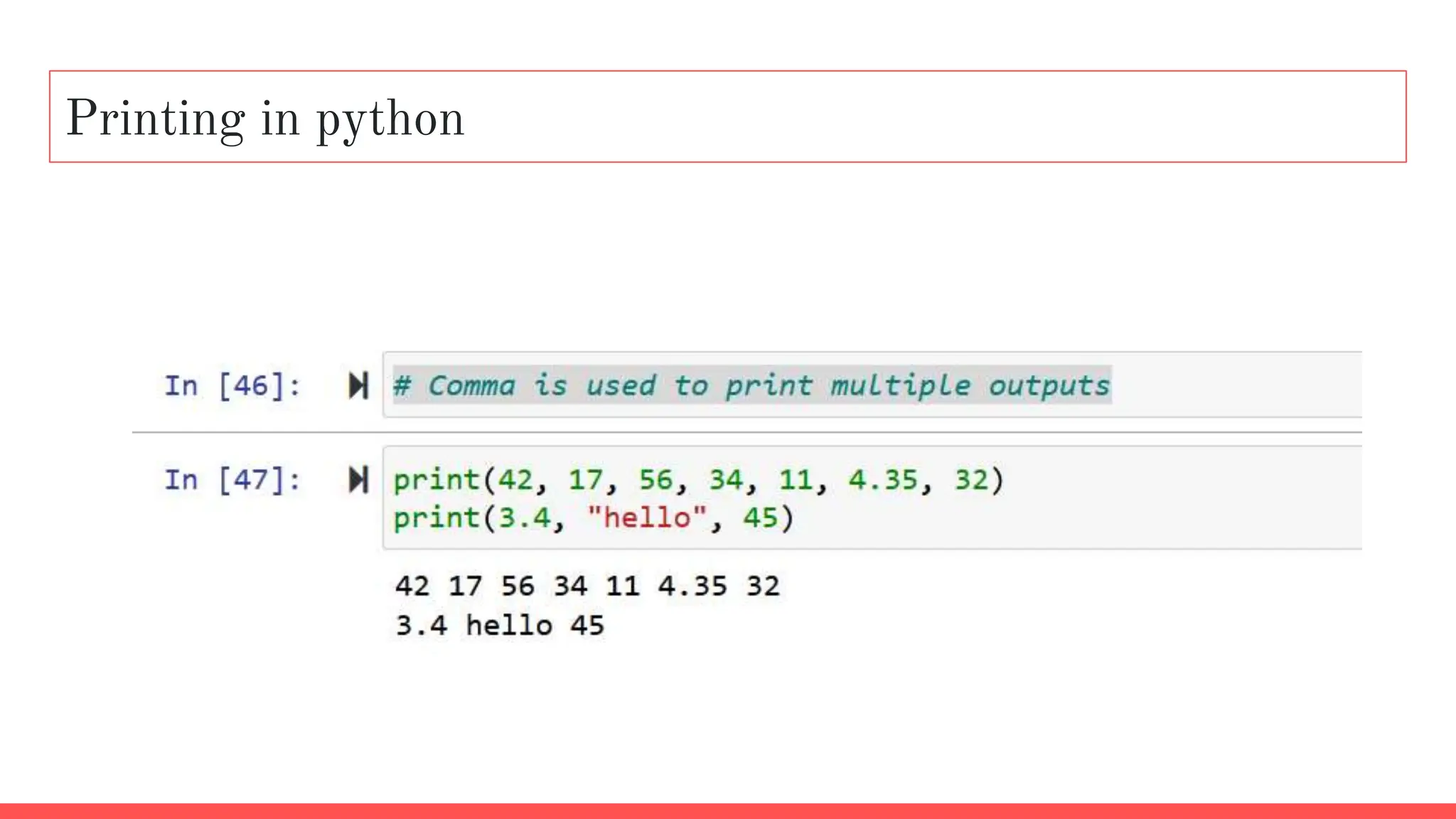
Task: Click the output line '42 17 56 34 11 4.35 32'
Action: pos(587,586)
